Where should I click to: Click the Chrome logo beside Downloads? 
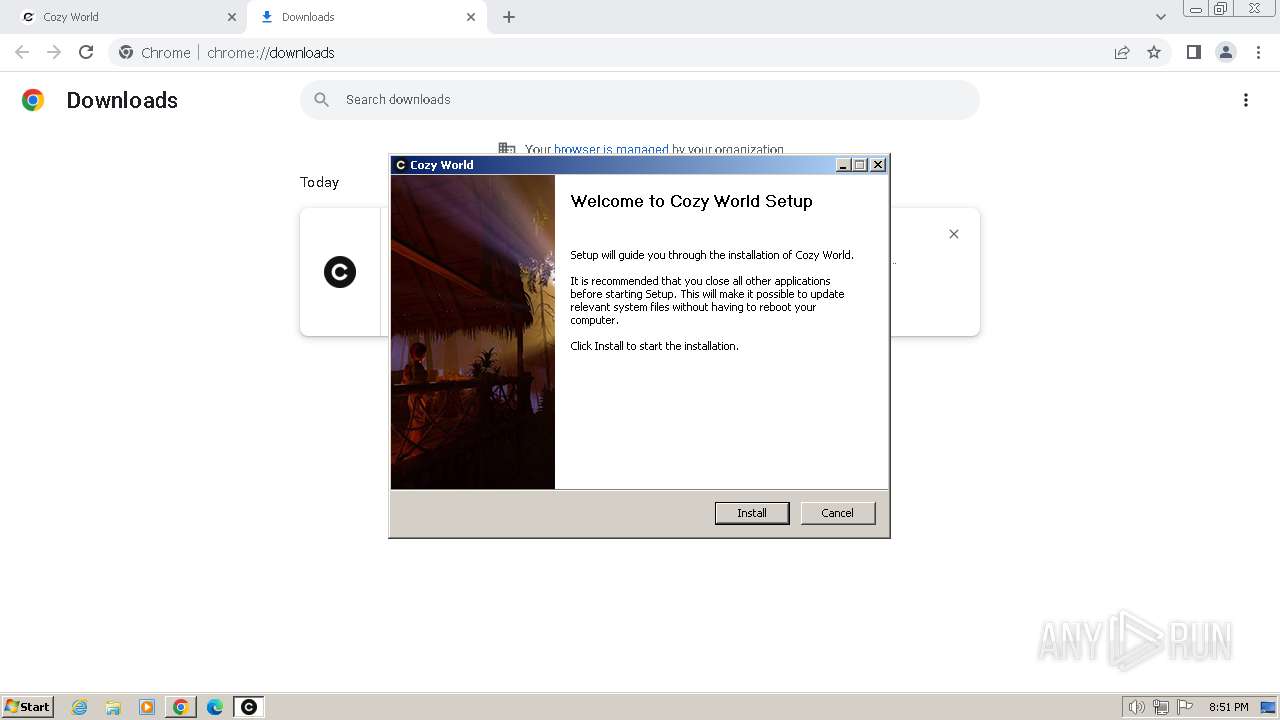click(33, 100)
